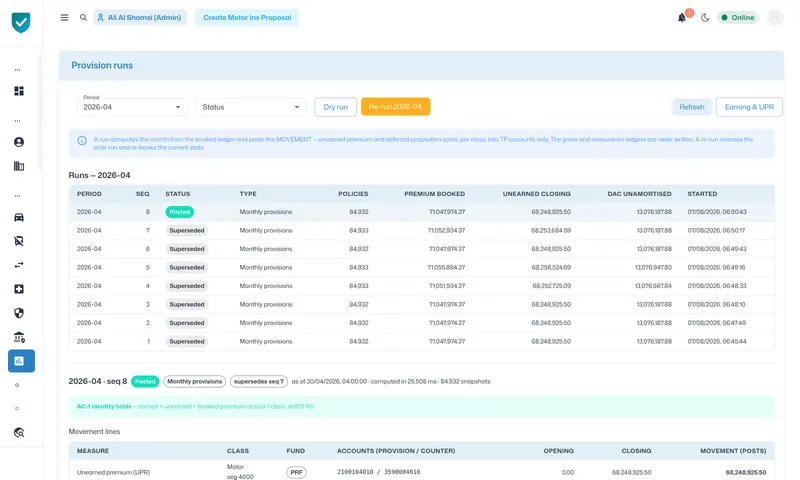Open the user account icon in sidebar
The image size is (800, 480).
point(19,142)
